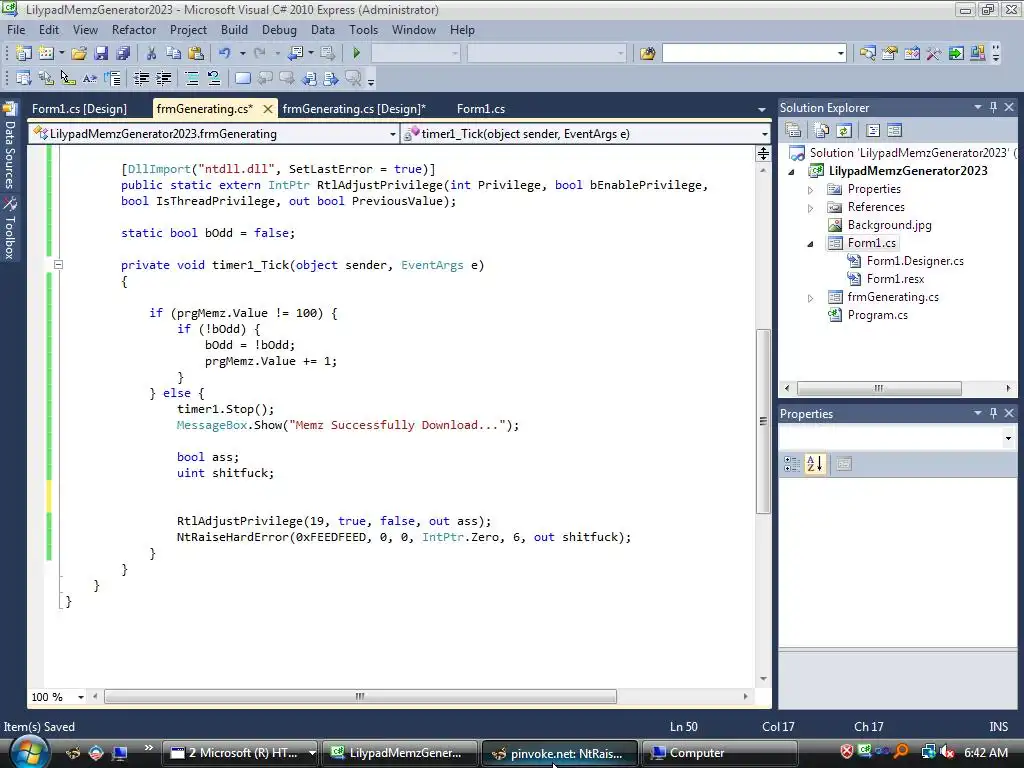The height and width of the screenshot is (768, 1024).
Task: Open the Add New Item dropdown arrow
Action: (x=61, y=53)
